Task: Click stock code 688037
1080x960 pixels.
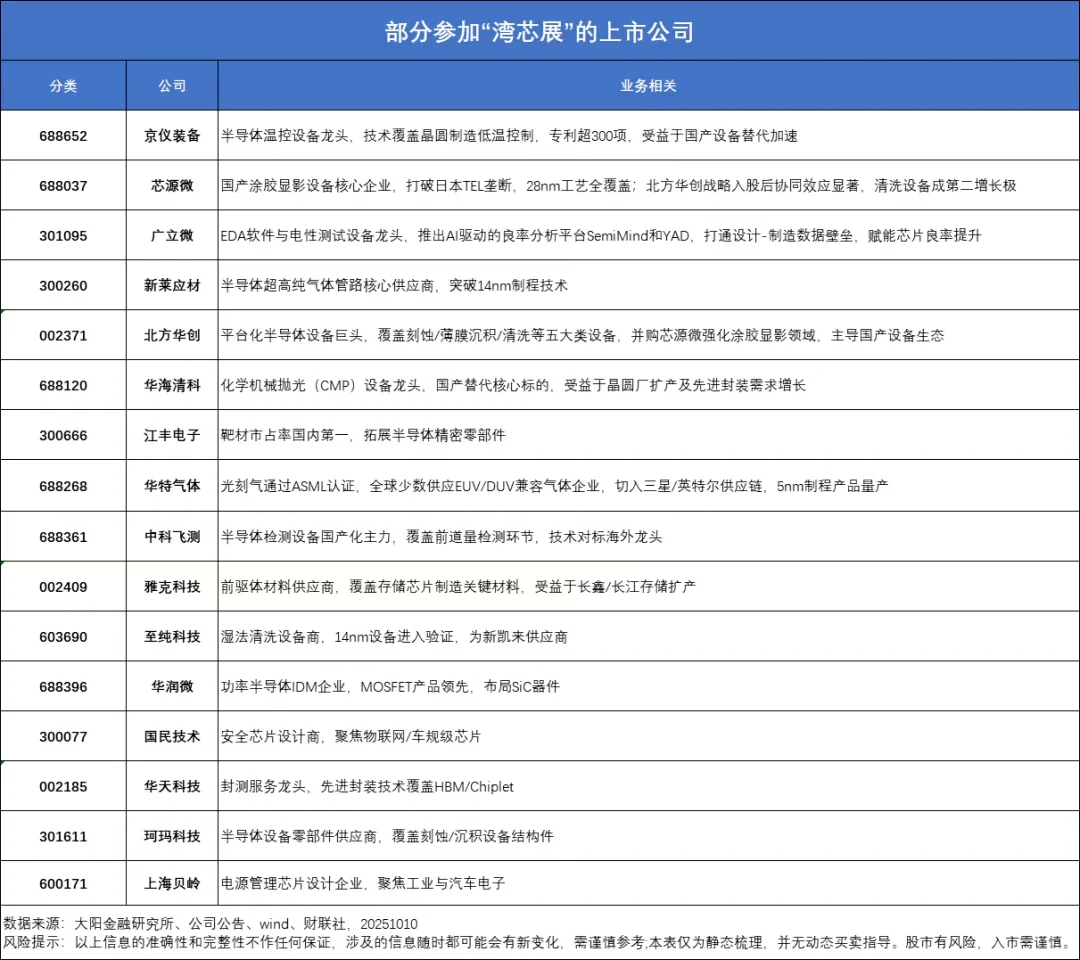Action: click(63, 186)
